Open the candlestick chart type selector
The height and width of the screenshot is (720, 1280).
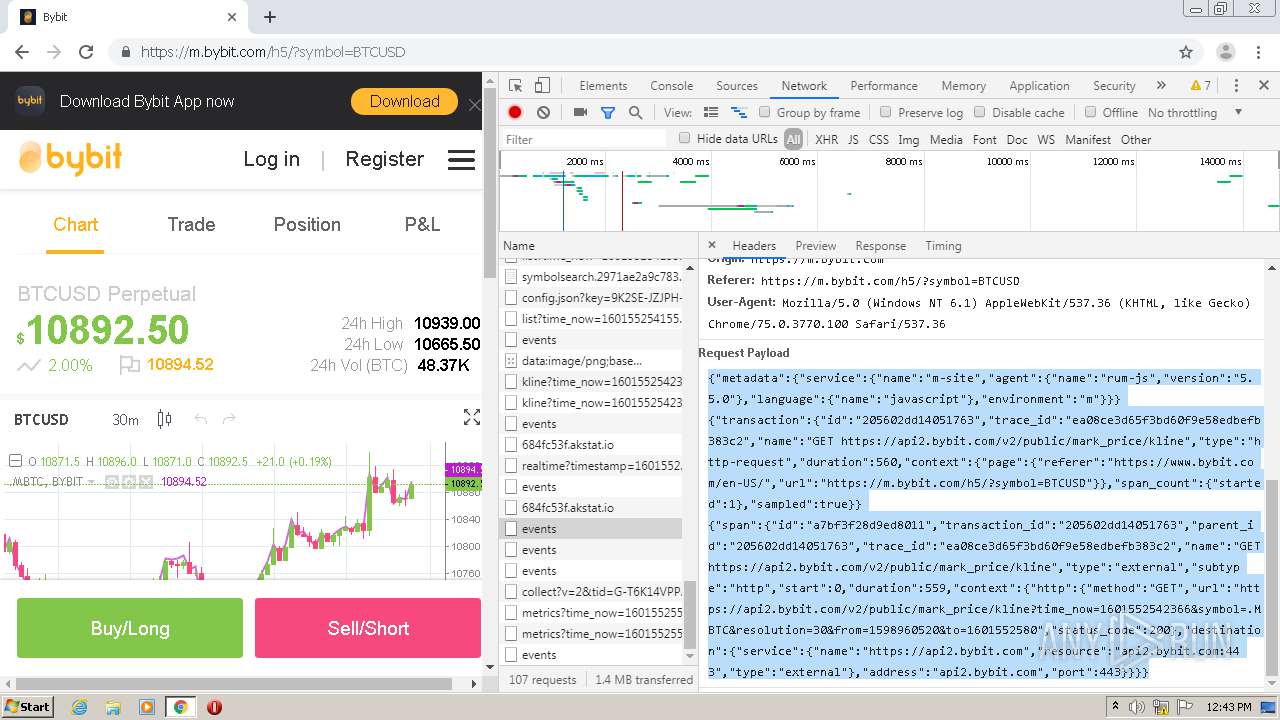pos(164,419)
